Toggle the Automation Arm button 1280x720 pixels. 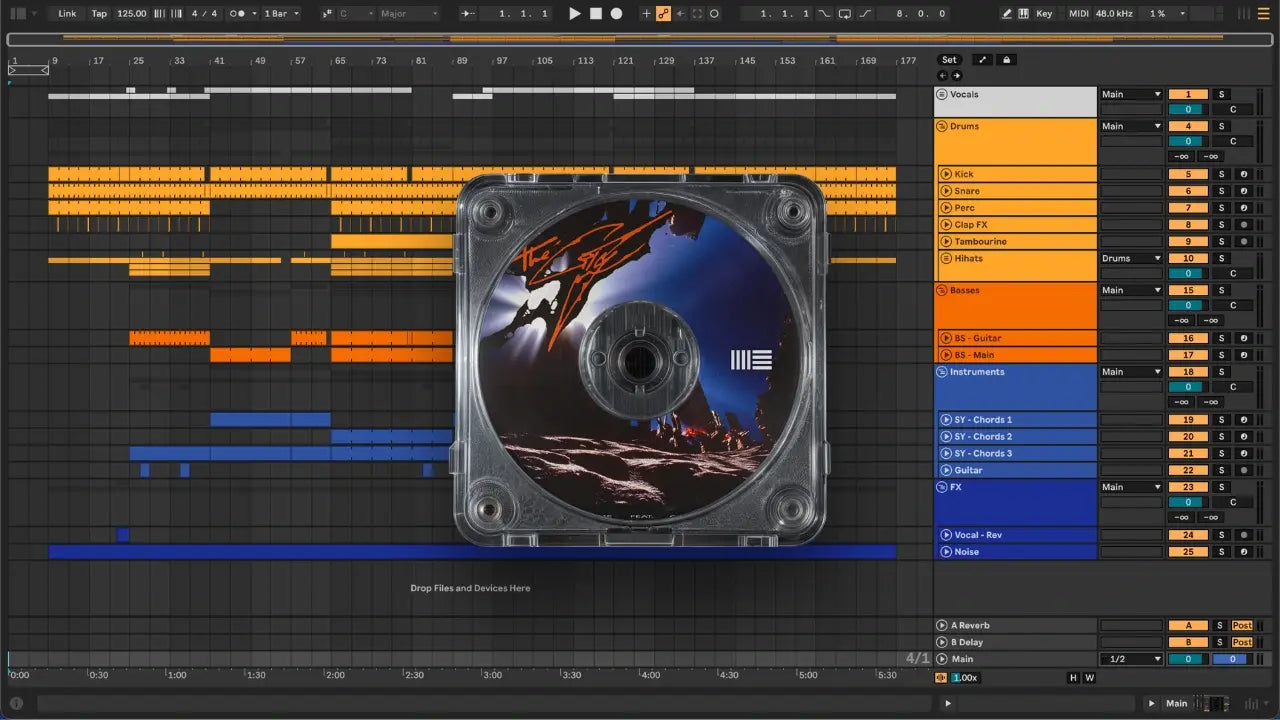(663, 14)
